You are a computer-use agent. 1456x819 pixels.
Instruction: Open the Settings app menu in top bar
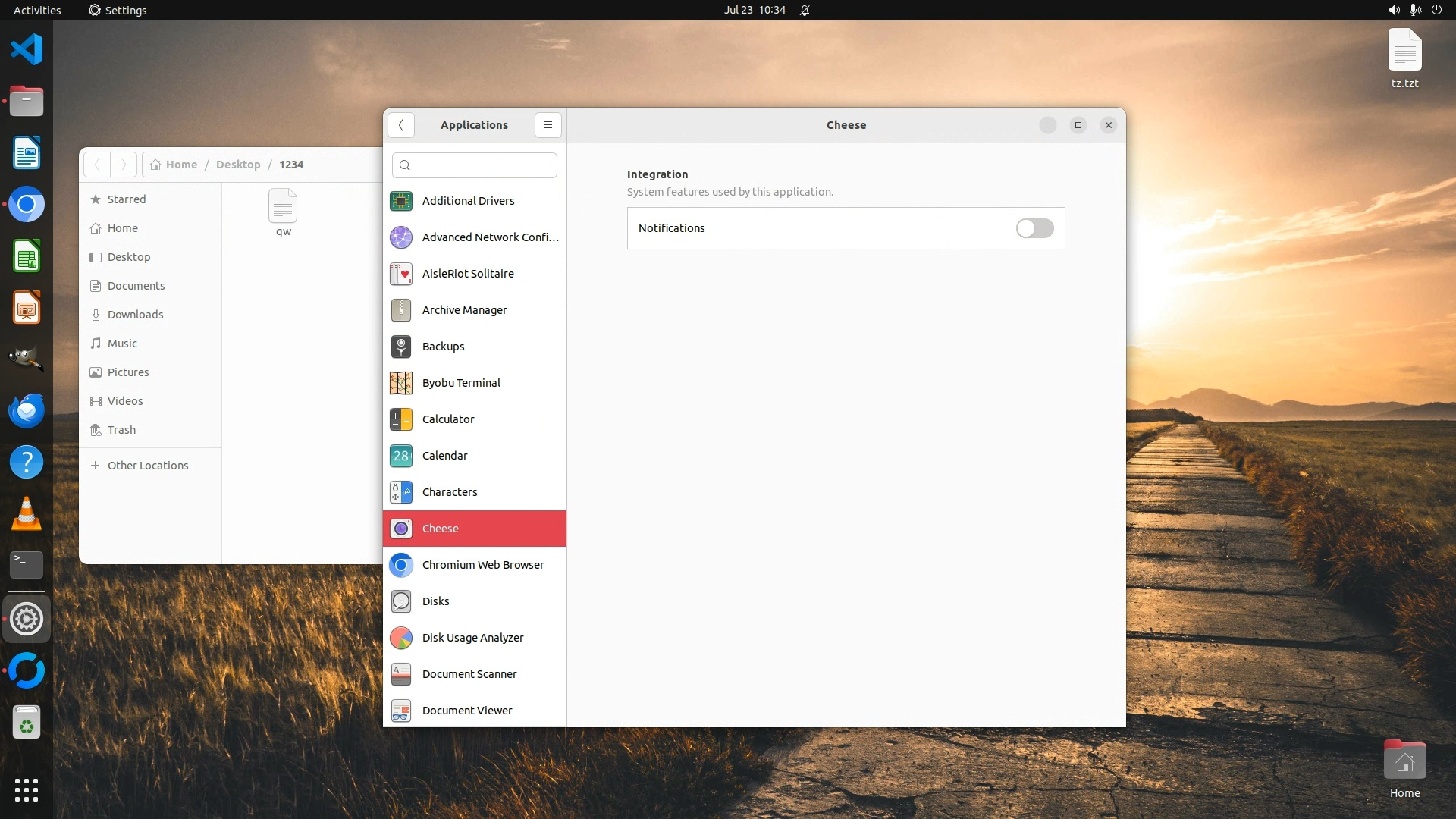pyautogui.click(x=118, y=10)
